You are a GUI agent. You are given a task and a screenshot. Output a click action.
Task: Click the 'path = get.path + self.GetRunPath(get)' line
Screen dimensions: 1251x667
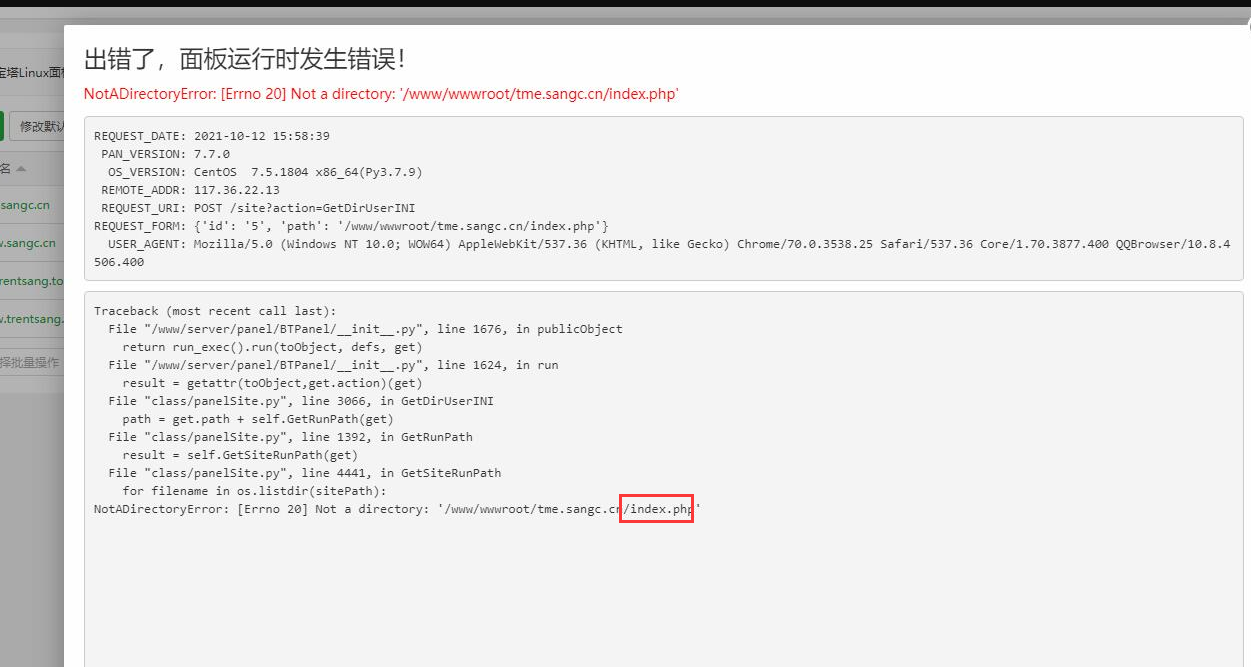pyautogui.click(x=258, y=419)
